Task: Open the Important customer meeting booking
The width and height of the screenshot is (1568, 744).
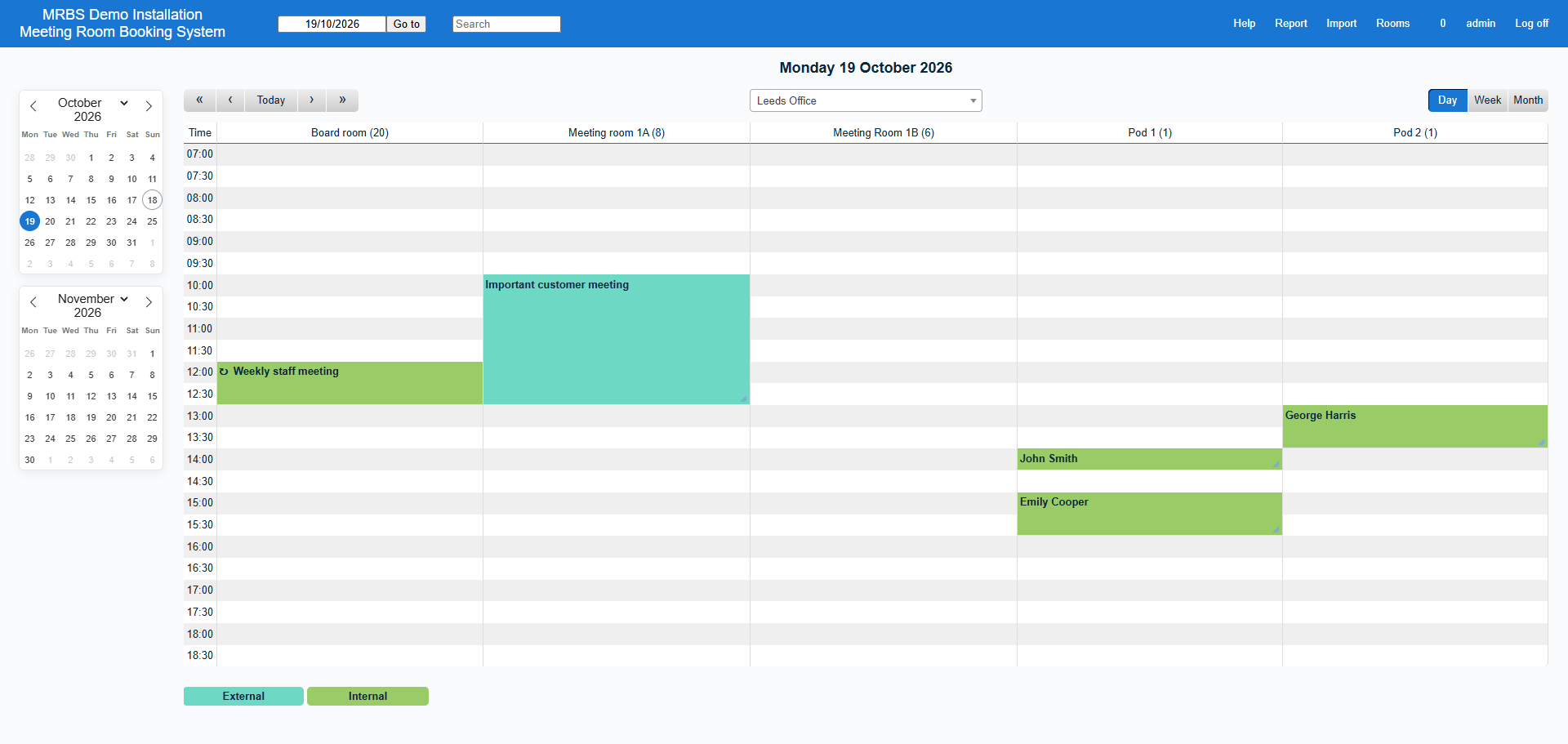Action: [x=617, y=339]
